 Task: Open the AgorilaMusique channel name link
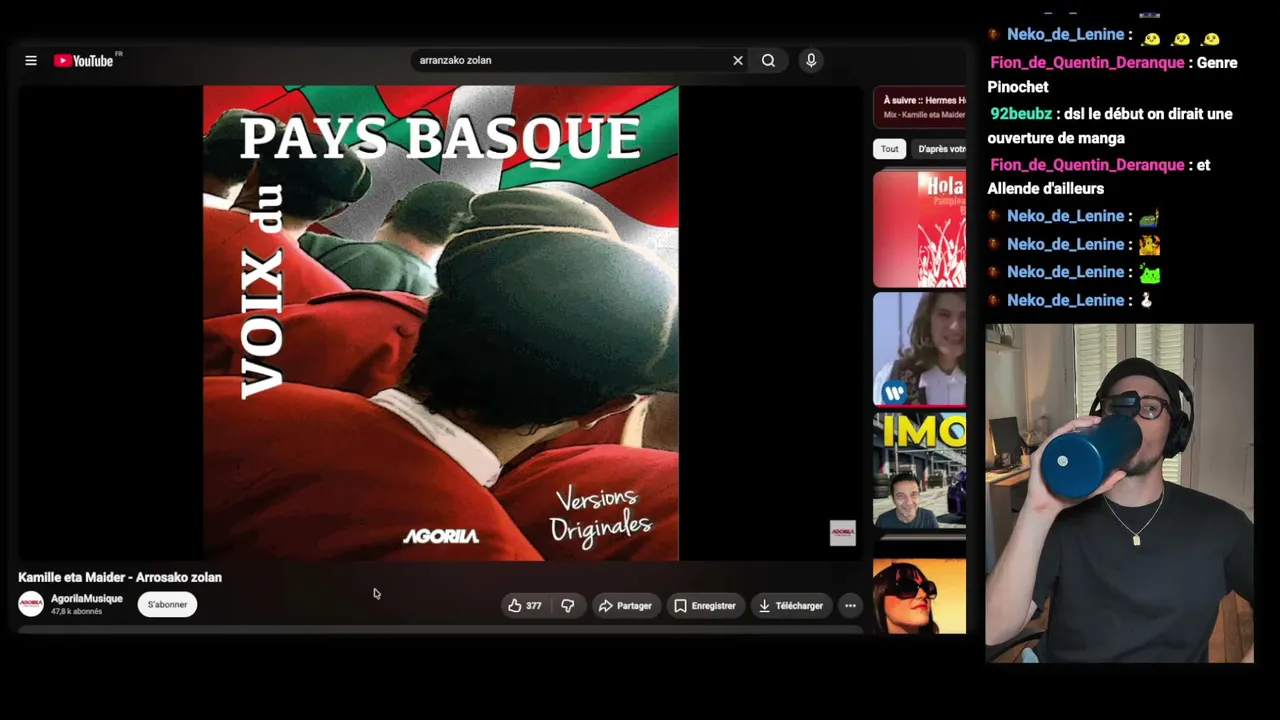click(x=87, y=599)
